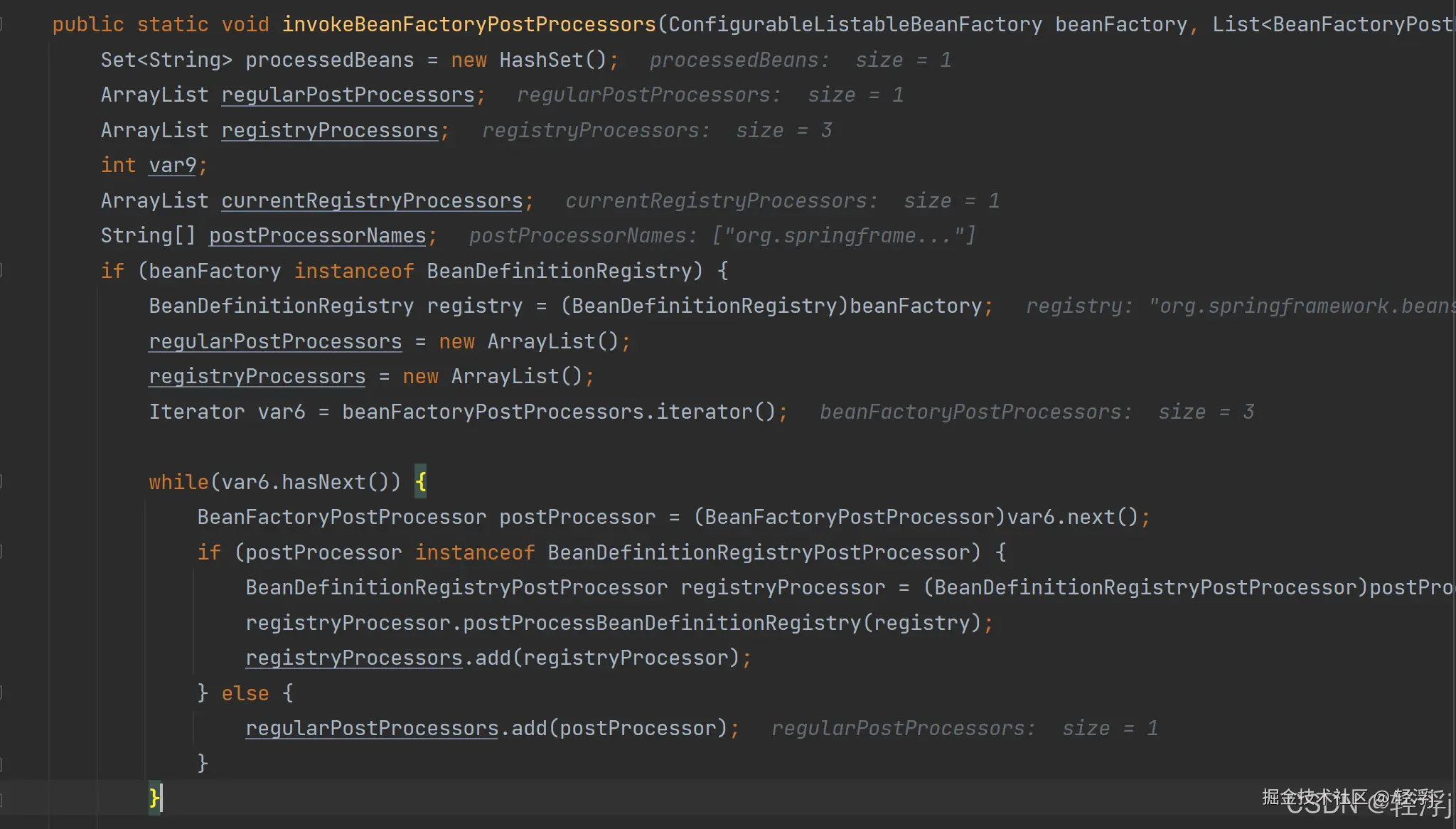This screenshot has width=1456, height=829.
Task: Click the registryProcessors size = 3 inline value
Action: click(x=656, y=131)
